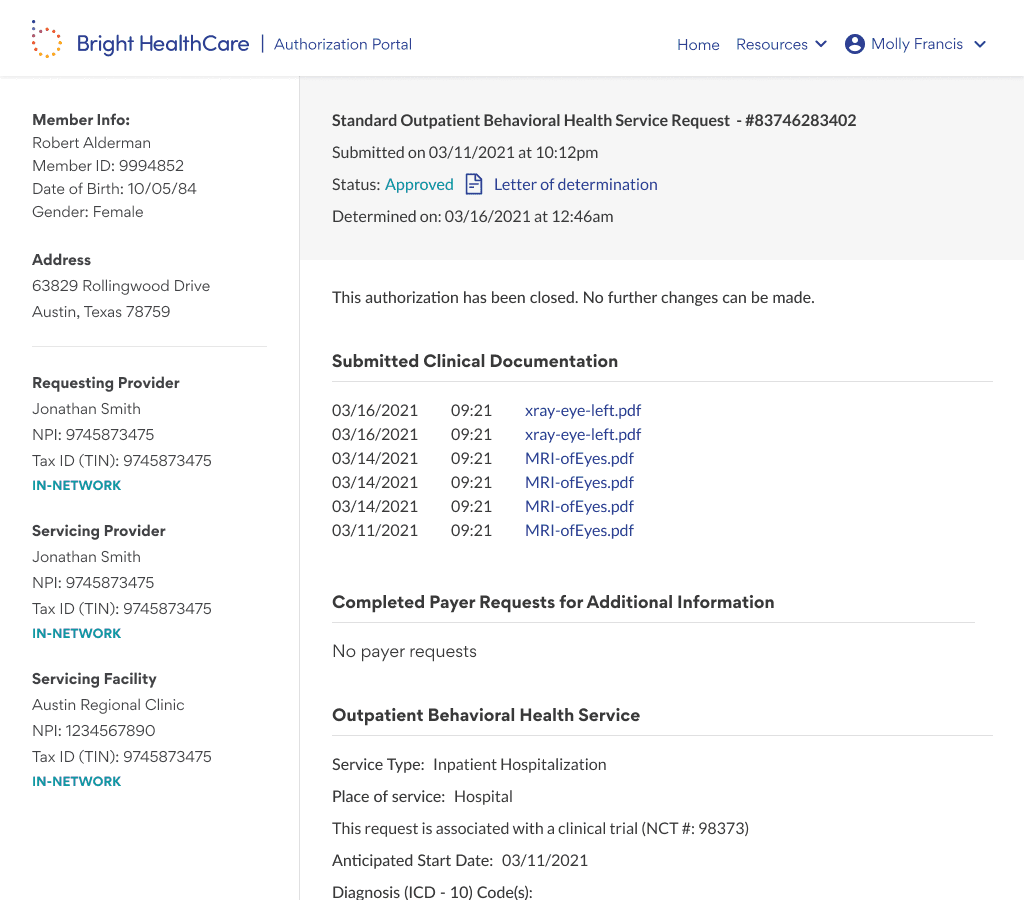Click Anticipated Start Date 03/11/2021
Image resolution: width=1024 pixels, height=900 pixels.
[x=460, y=860]
